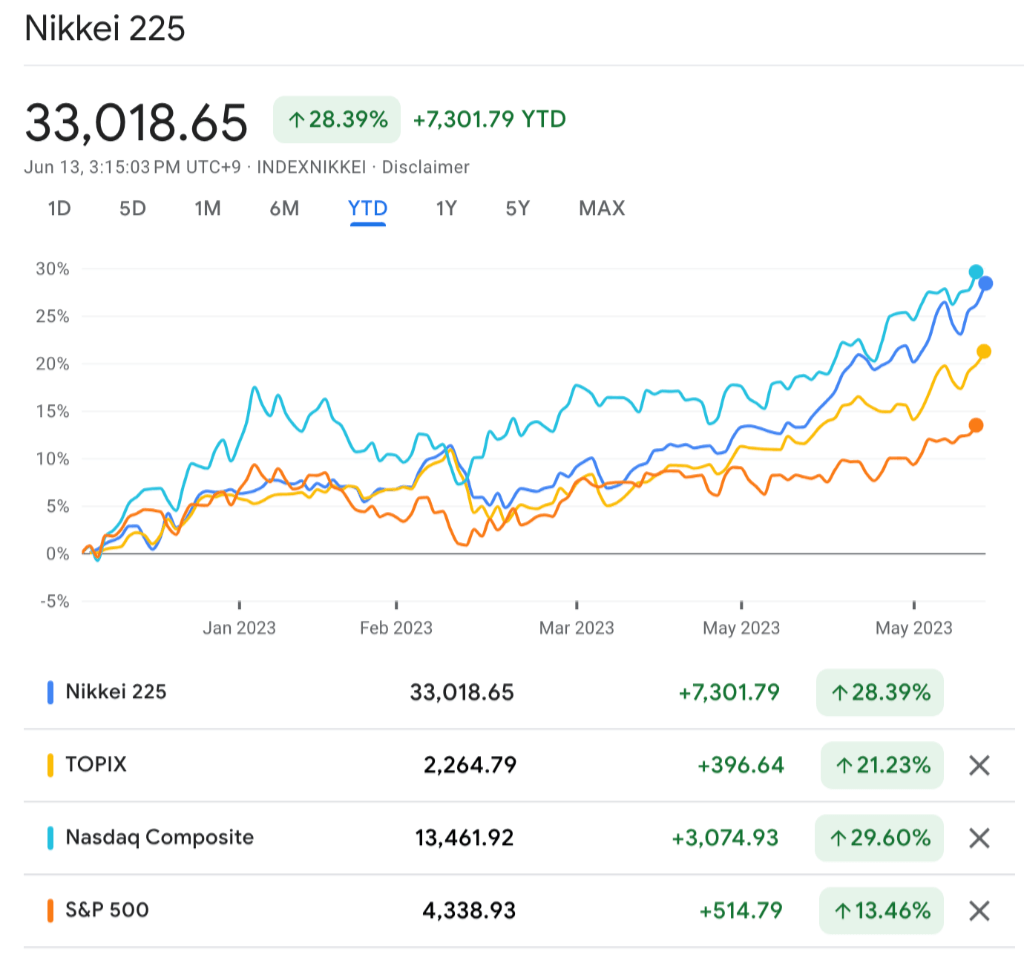Click the TOPIX change +396.64
Viewport: 1024px width, 963px height.
click(741, 765)
